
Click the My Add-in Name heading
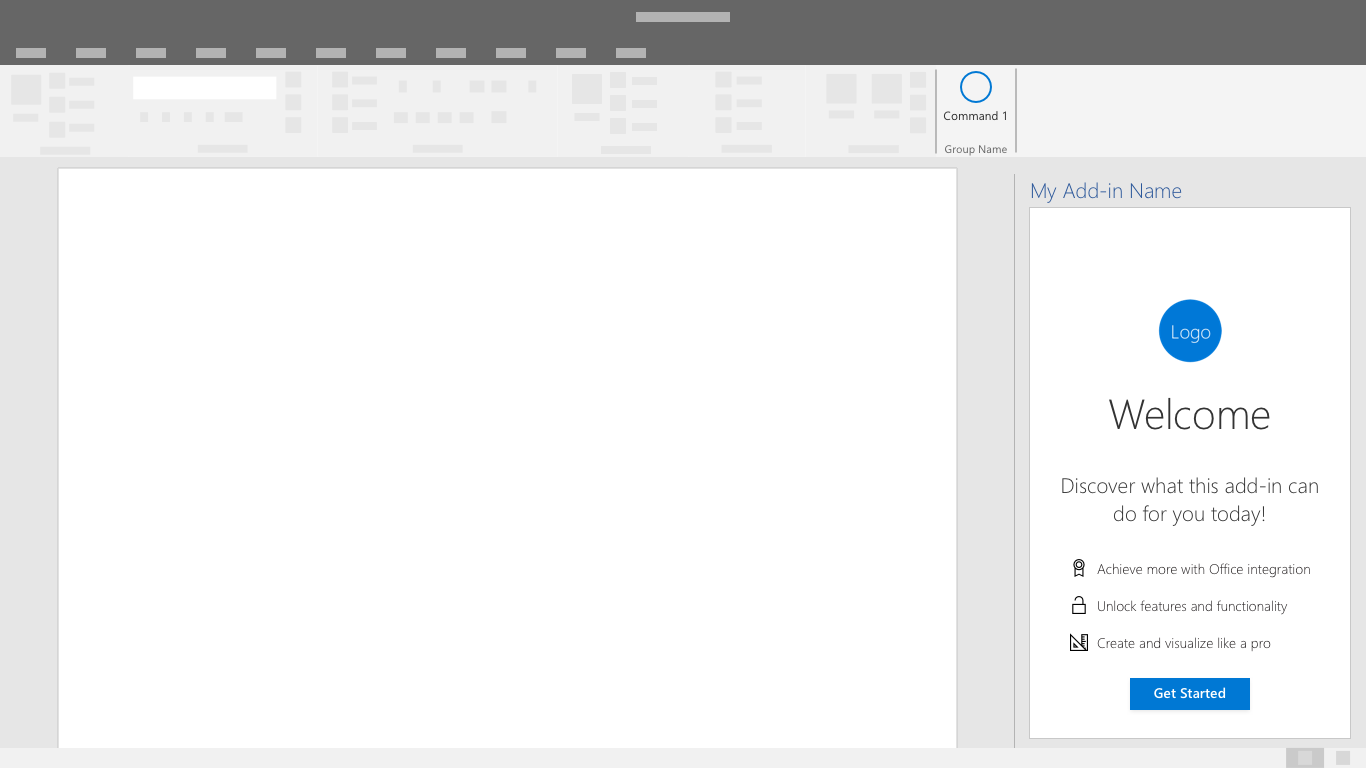tap(1106, 191)
